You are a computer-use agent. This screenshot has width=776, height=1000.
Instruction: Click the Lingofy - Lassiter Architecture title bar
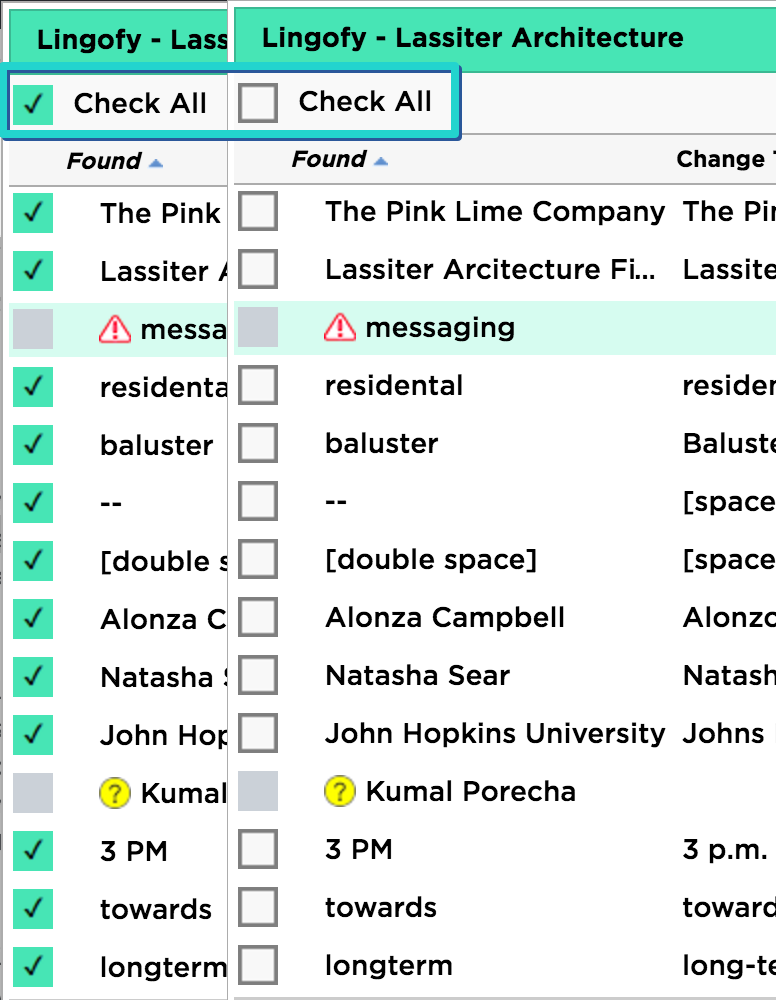[472, 38]
